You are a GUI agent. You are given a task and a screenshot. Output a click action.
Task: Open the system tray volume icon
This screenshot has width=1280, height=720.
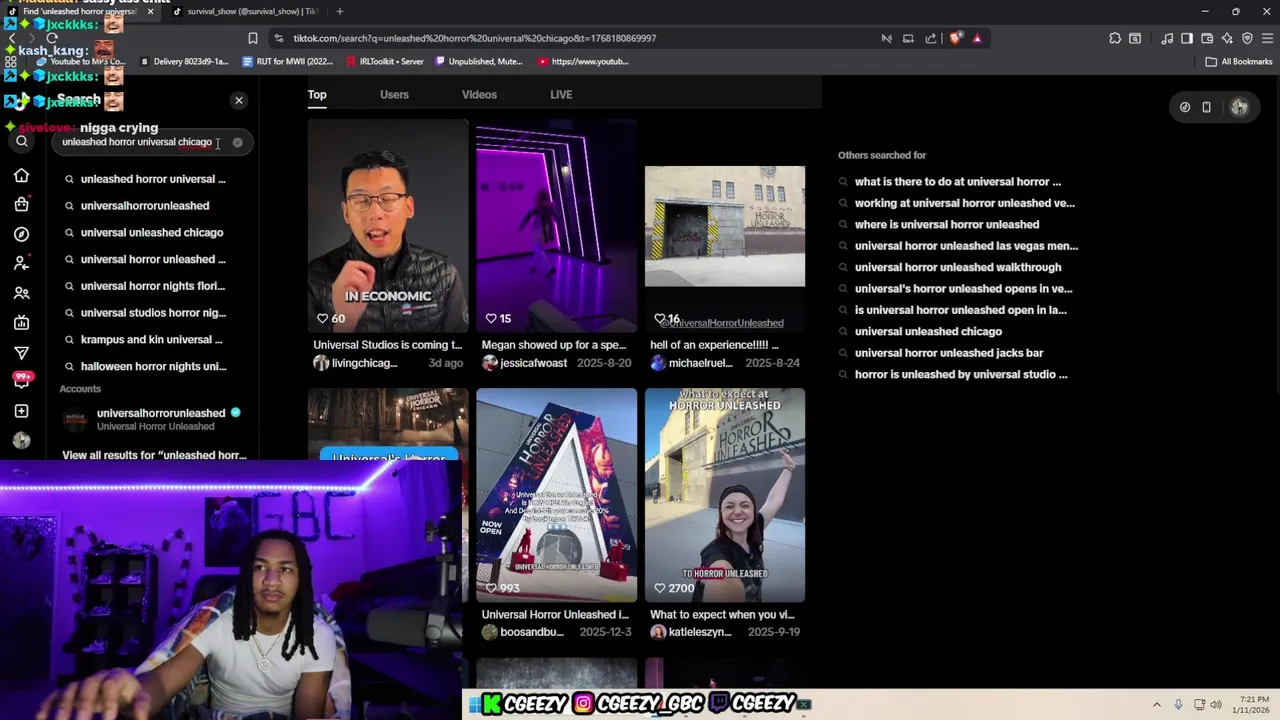(1216, 705)
